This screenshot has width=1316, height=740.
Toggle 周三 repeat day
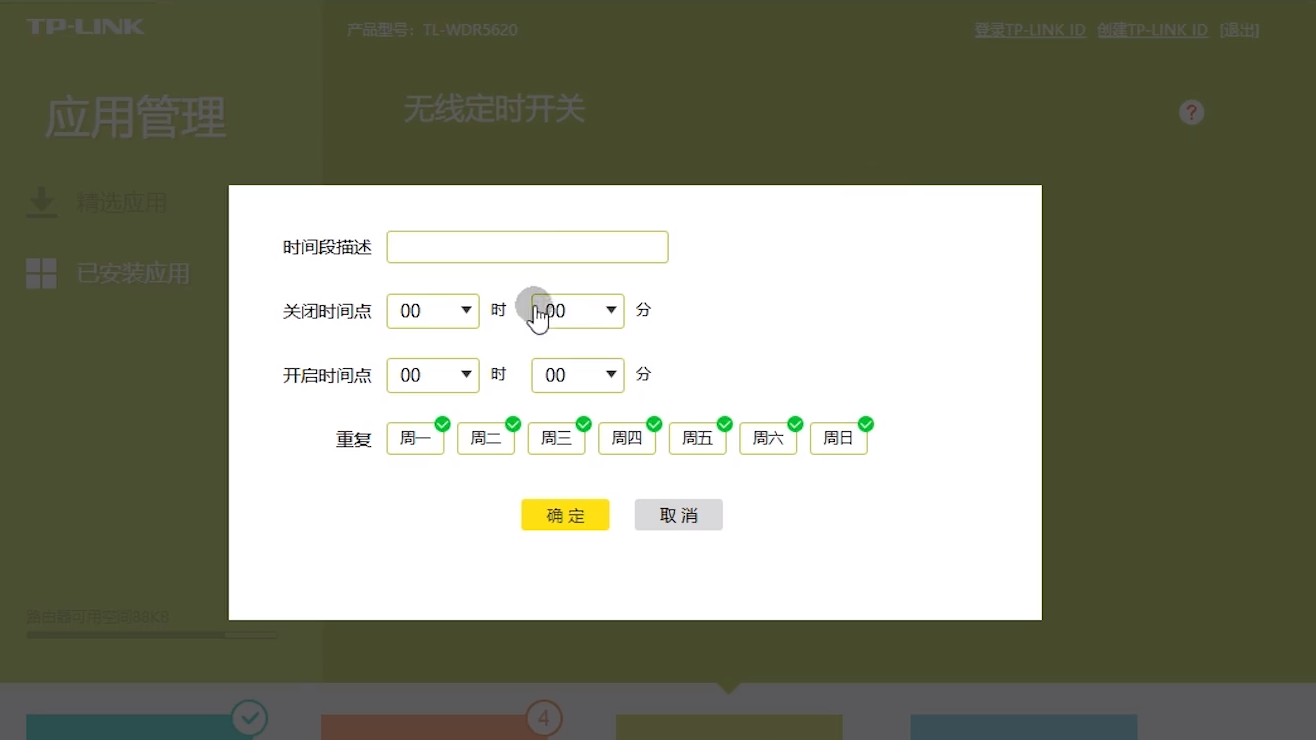[x=556, y=438]
